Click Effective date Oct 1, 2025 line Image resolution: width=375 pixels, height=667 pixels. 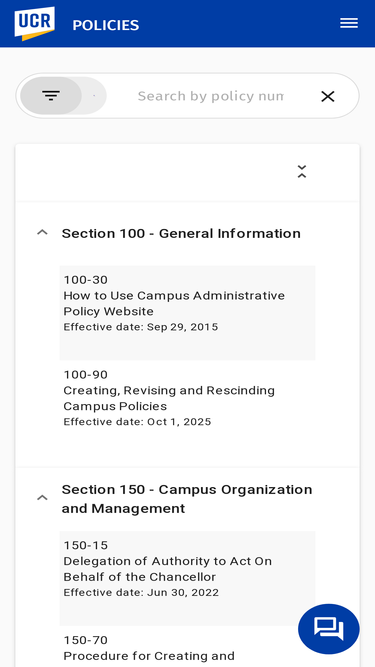(137, 422)
